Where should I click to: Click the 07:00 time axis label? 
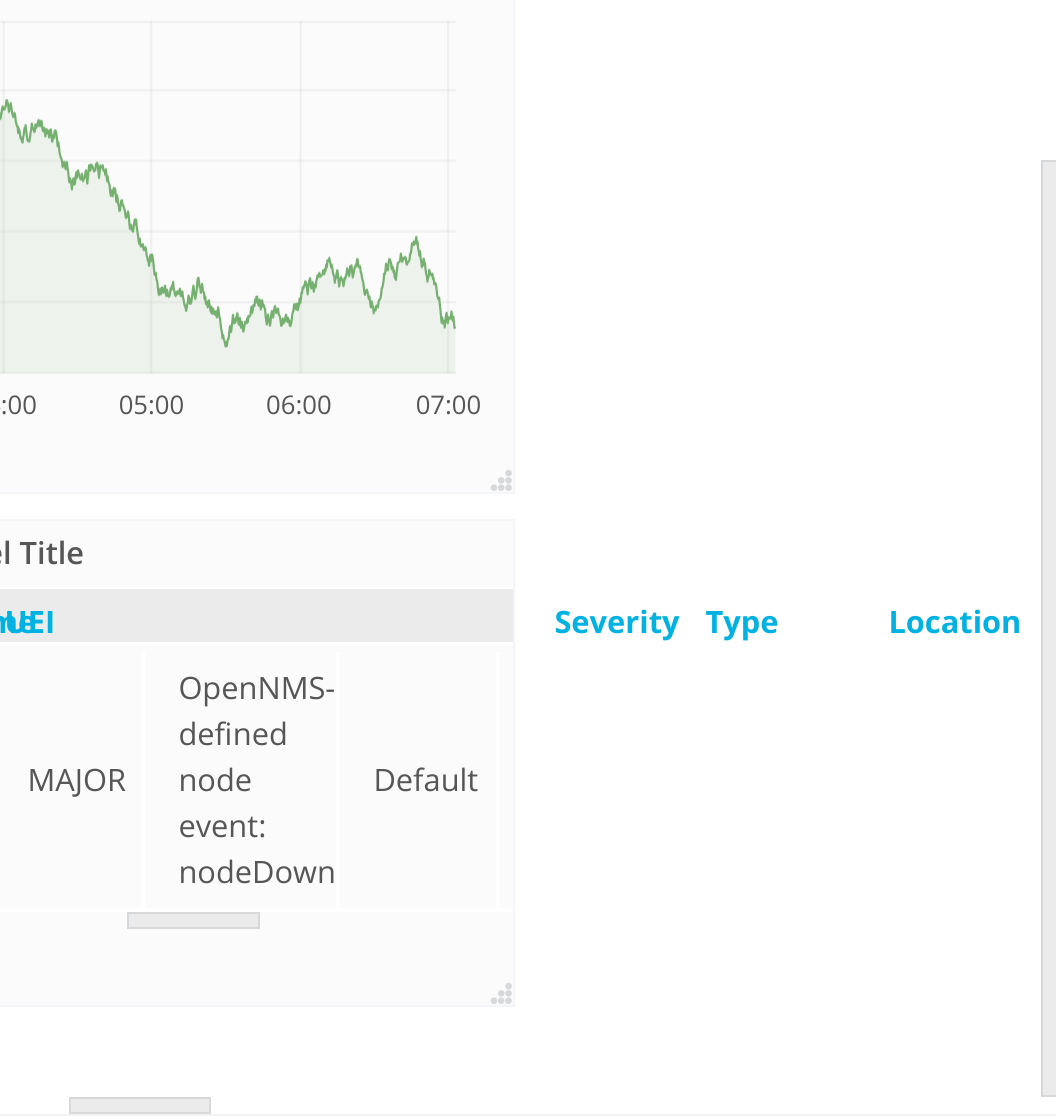[x=448, y=405]
